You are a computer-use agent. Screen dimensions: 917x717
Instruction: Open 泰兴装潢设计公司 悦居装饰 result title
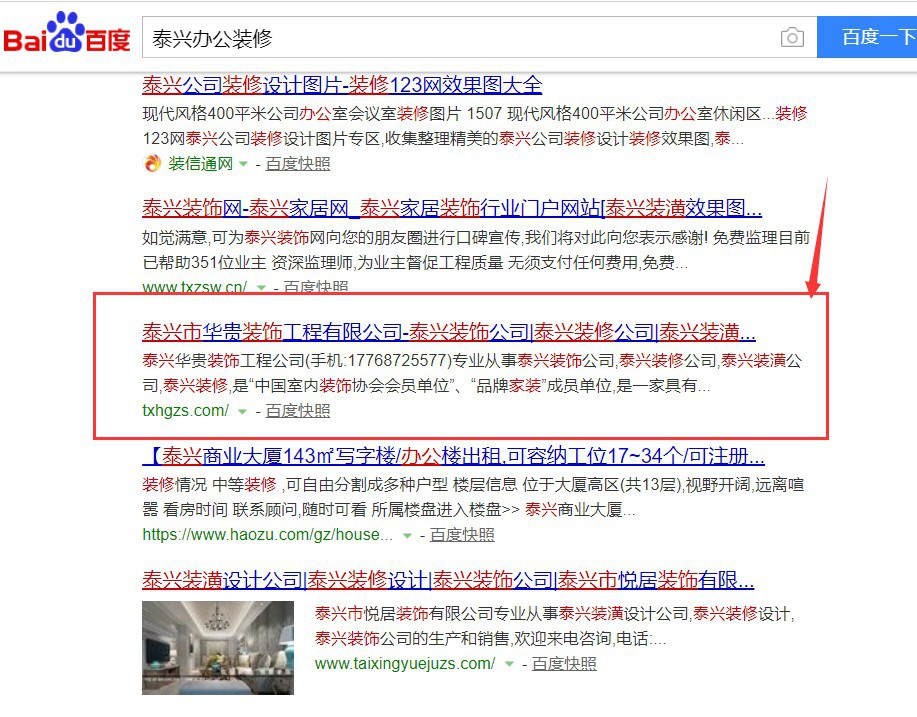click(x=447, y=580)
